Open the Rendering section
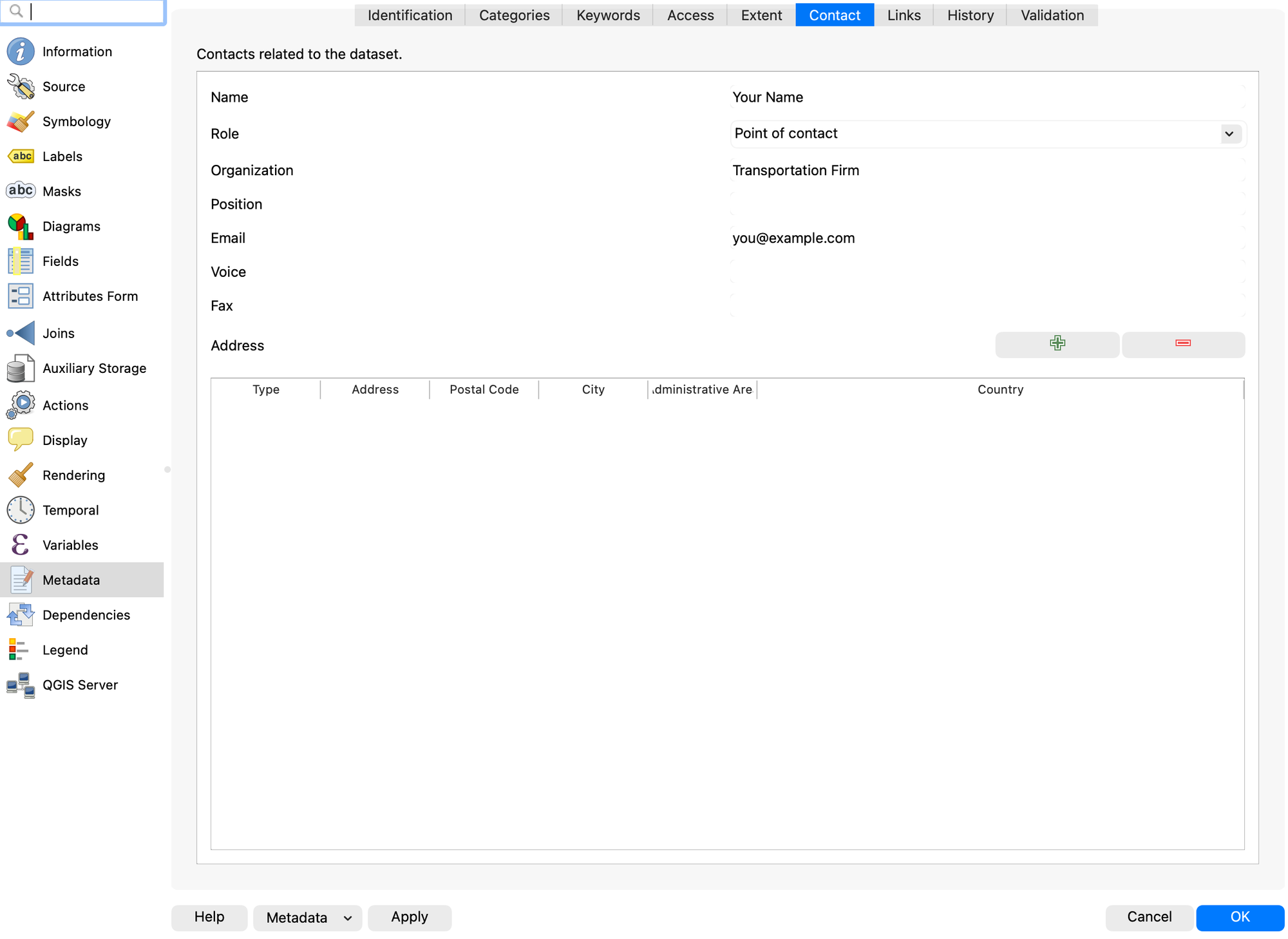Screen dimensions: 1288x939 pyautogui.click(x=82, y=475)
